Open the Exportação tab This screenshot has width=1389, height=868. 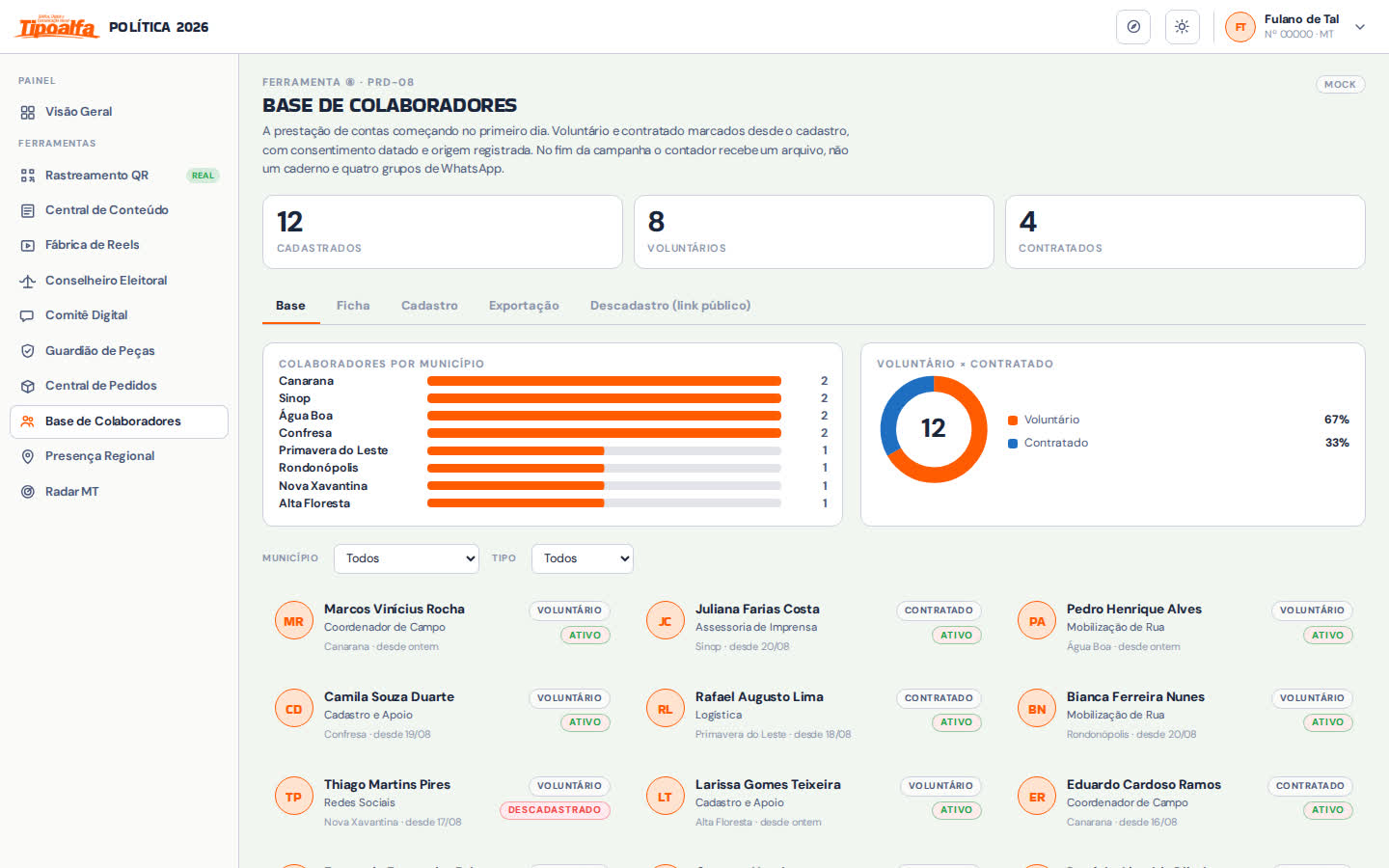tap(524, 306)
